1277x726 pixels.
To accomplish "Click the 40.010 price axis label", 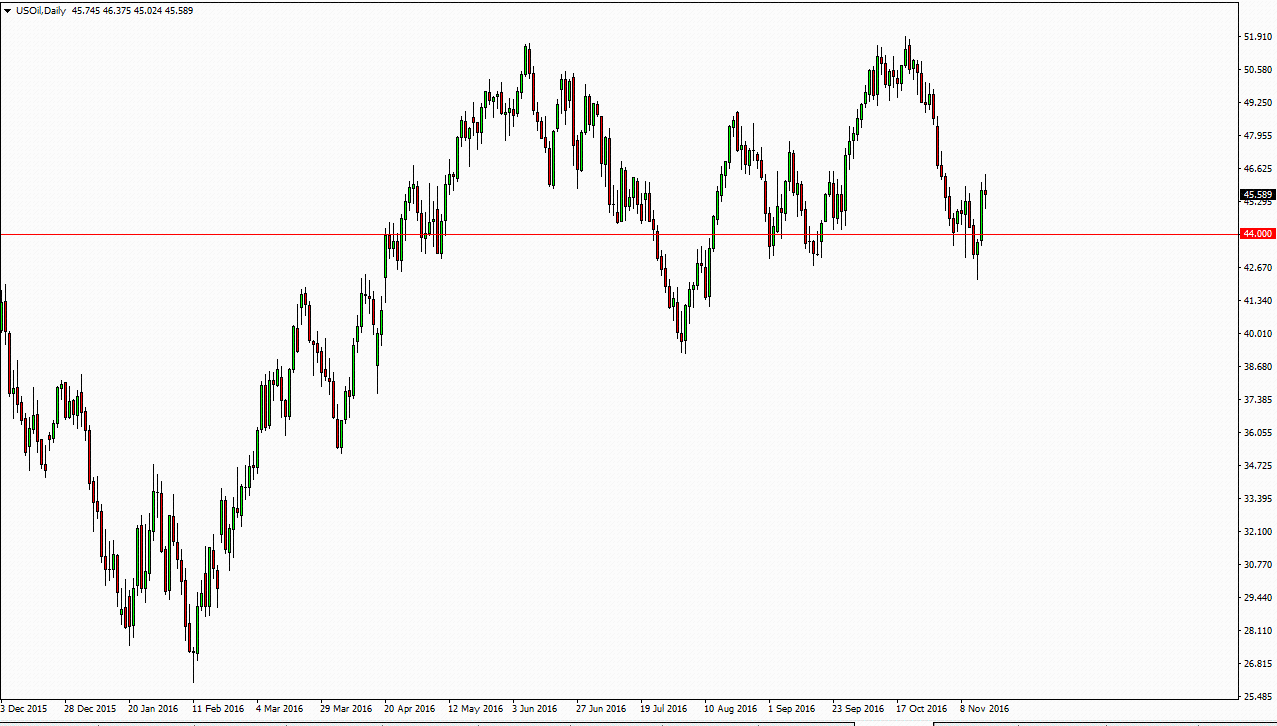I will point(1257,334).
